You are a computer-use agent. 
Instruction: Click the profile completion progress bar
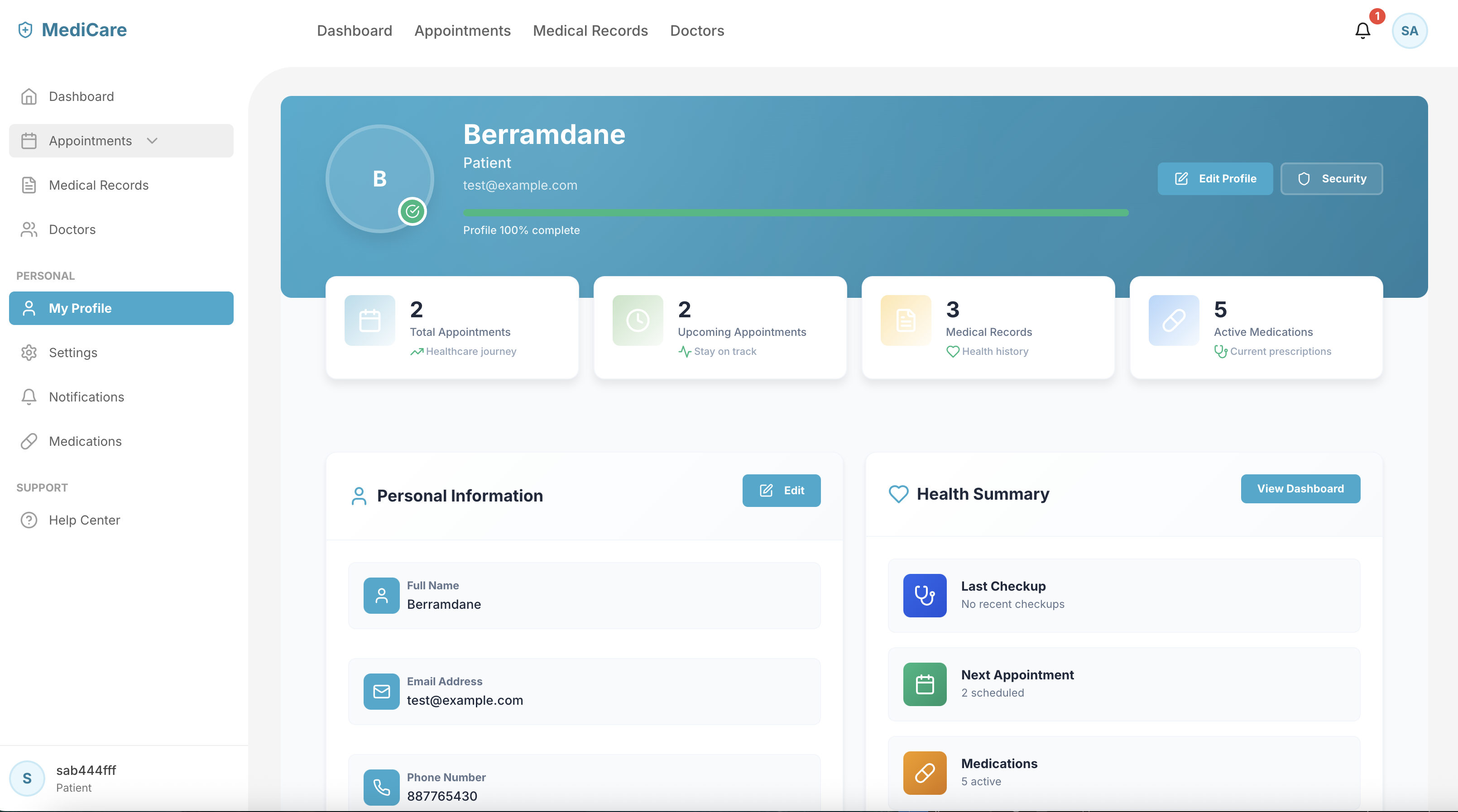click(x=795, y=213)
